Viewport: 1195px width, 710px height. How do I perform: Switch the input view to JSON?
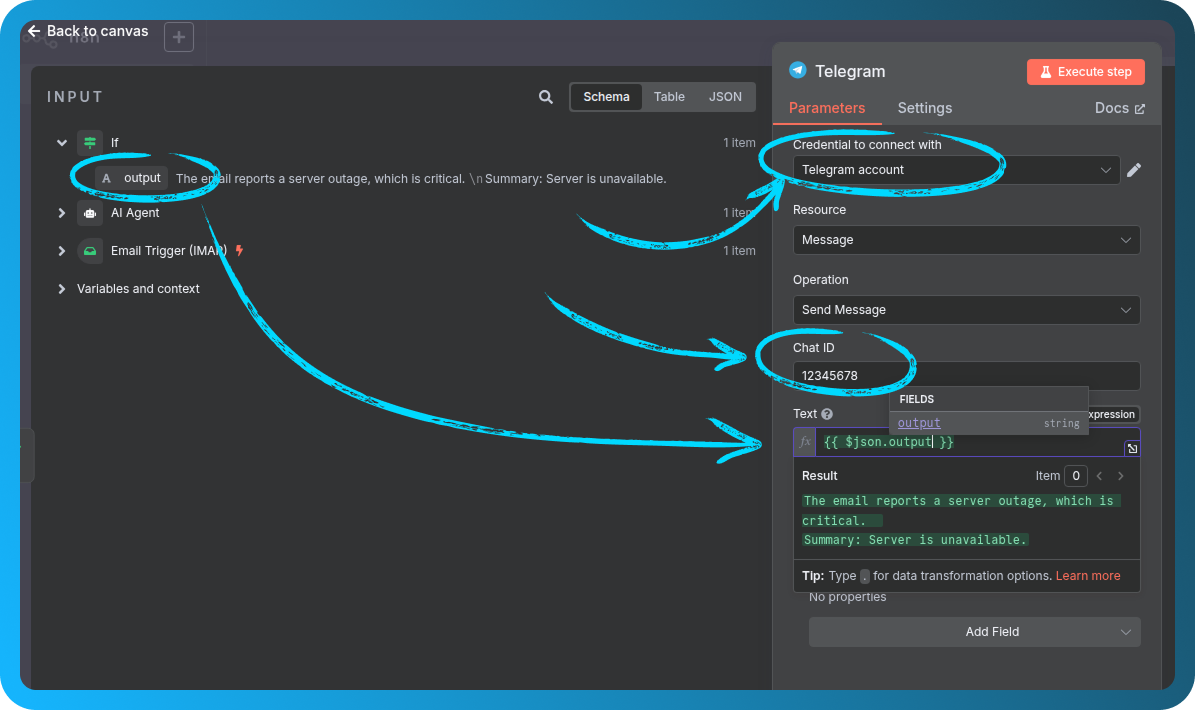[725, 97]
